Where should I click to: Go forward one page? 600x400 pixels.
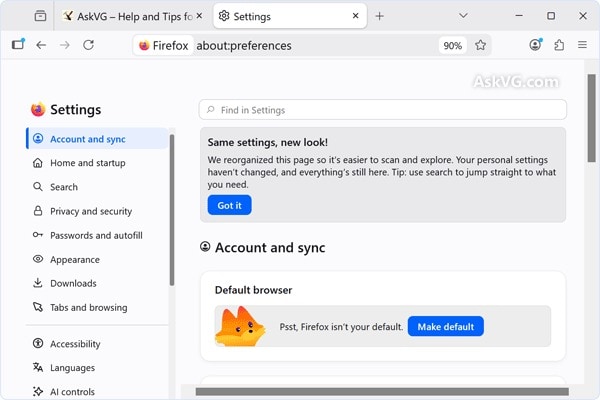pos(65,45)
